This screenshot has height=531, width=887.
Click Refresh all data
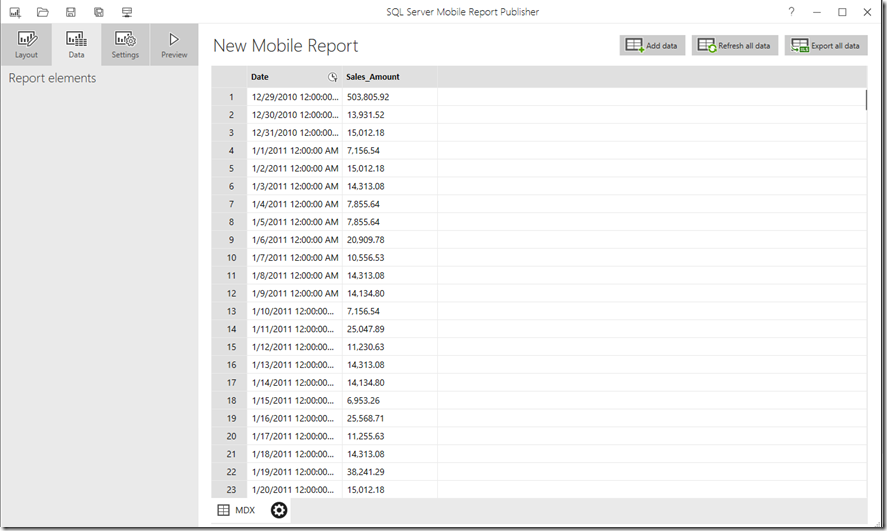coord(734,46)
